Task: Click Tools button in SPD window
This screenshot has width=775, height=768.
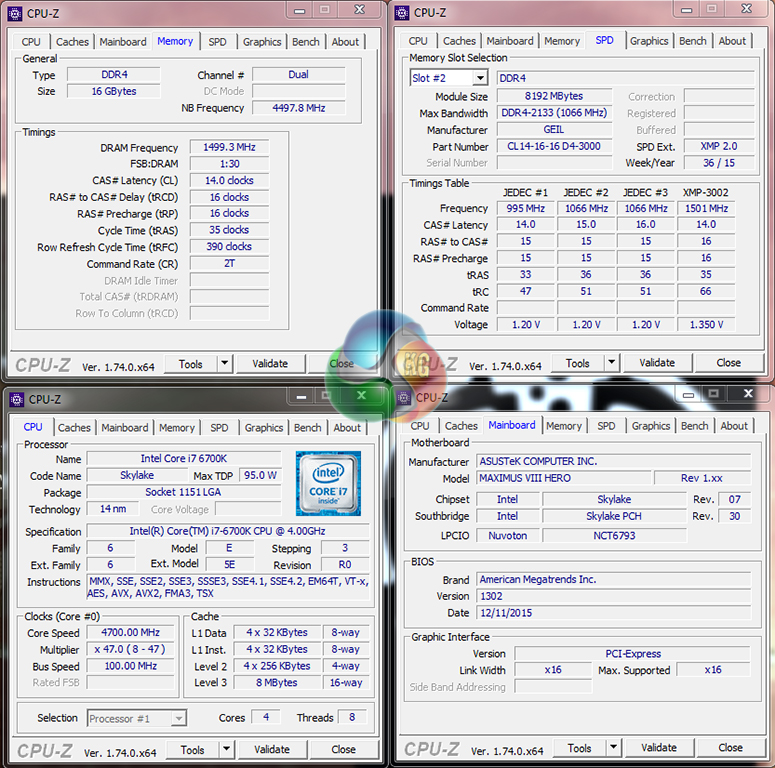Action: click(578, 363)
